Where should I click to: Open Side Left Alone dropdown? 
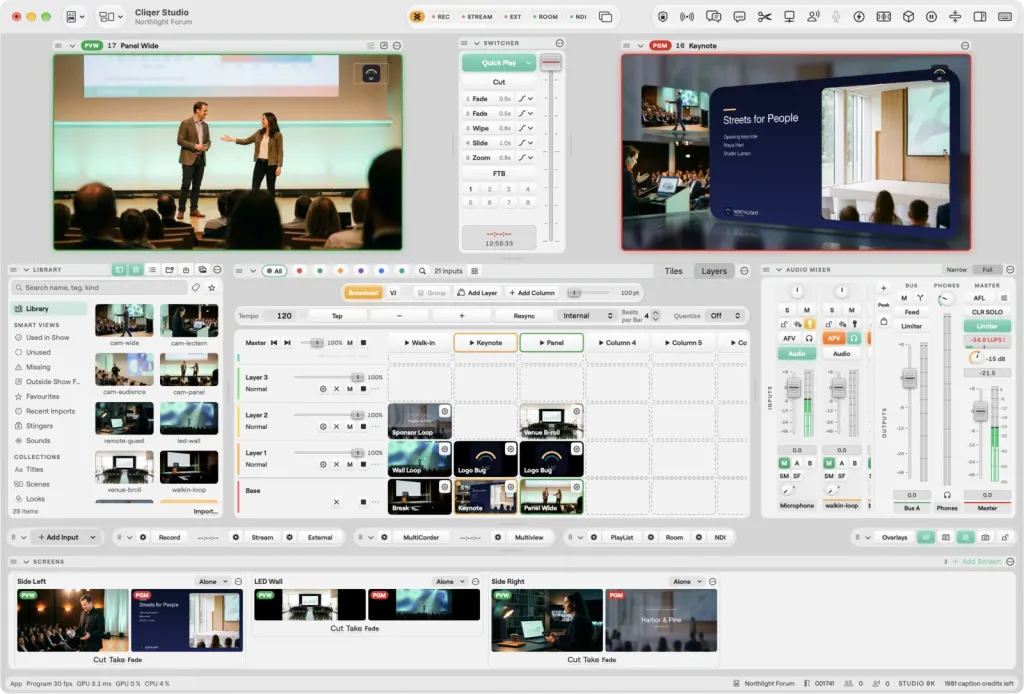[213, 582]
